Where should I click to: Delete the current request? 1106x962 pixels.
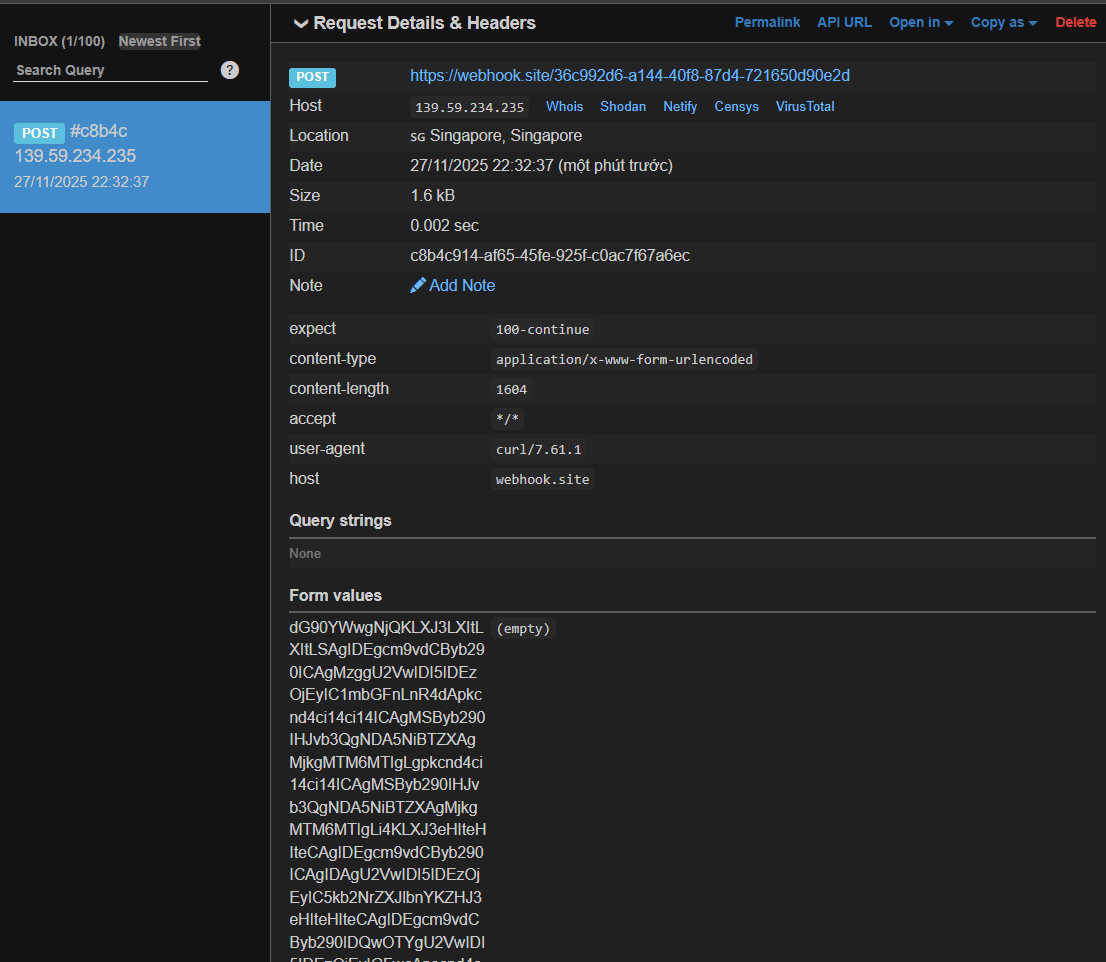pos(1075,22)
